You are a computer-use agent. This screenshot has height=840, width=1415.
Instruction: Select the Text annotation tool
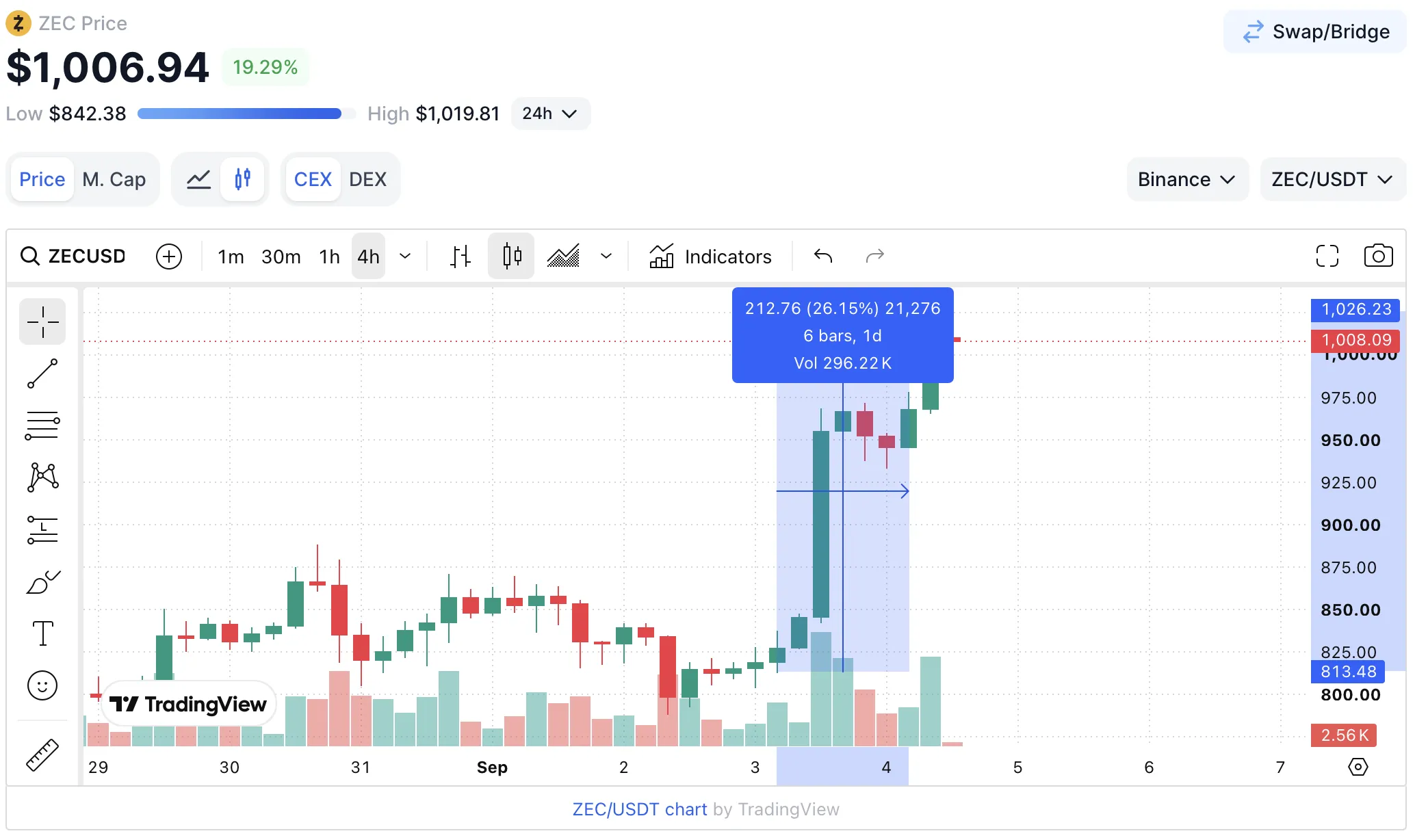pos(42,633)
